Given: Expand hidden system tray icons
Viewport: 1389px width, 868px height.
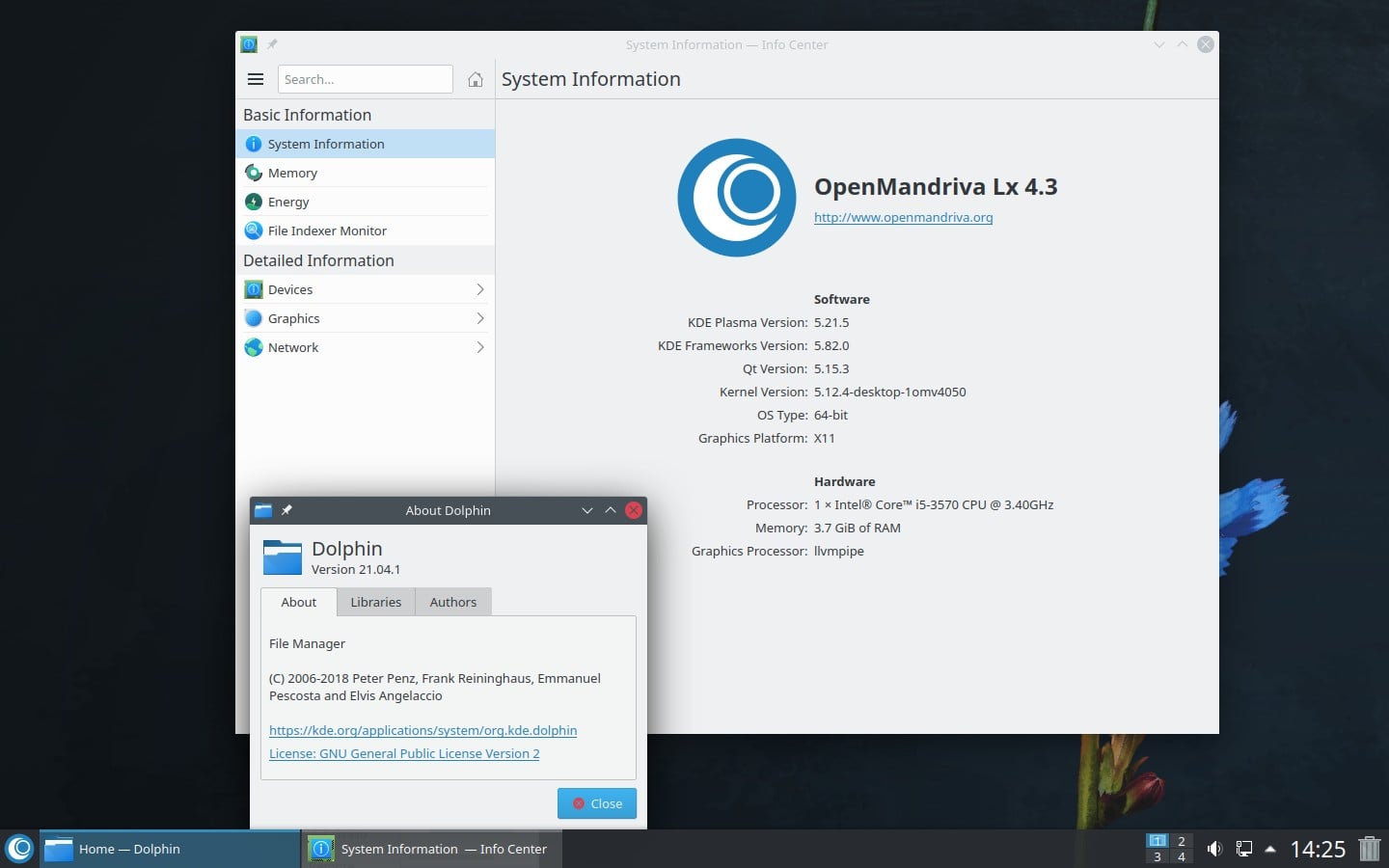Looking at the screenshot, I should (1271, 850).
